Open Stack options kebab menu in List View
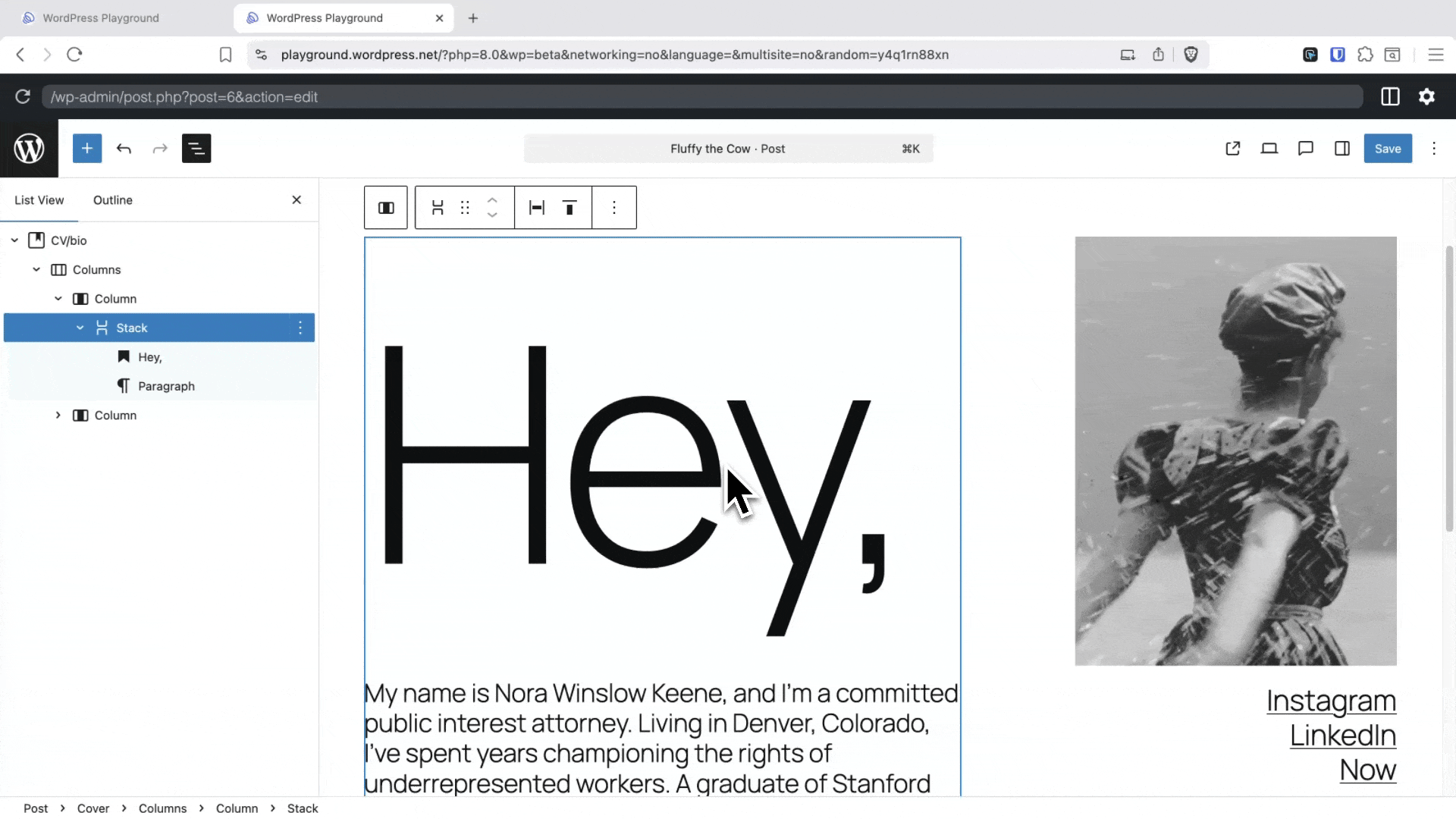Image resolution: width=1456 pixels, height=819 pixels. [x=300, y=328]
